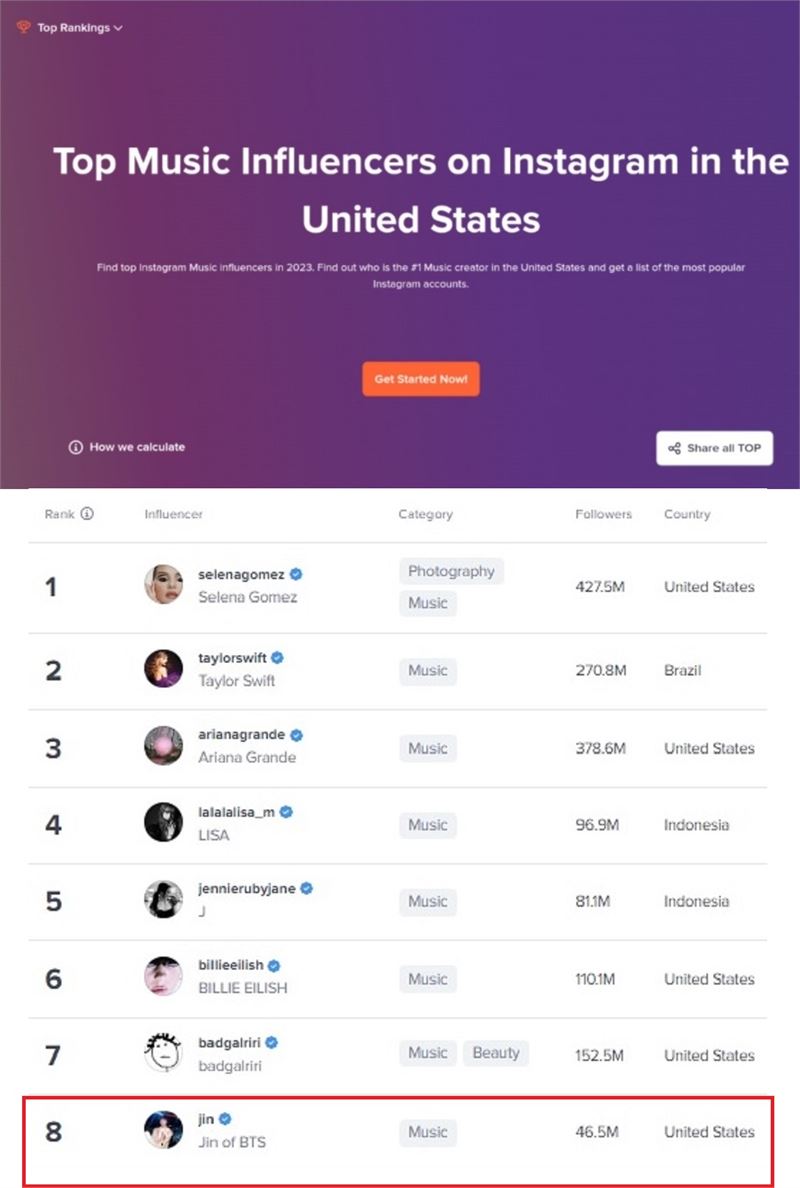Viewport: 800px width, 1188px height.
Task: Click the verified badge beside jin
Action: 225,1118
